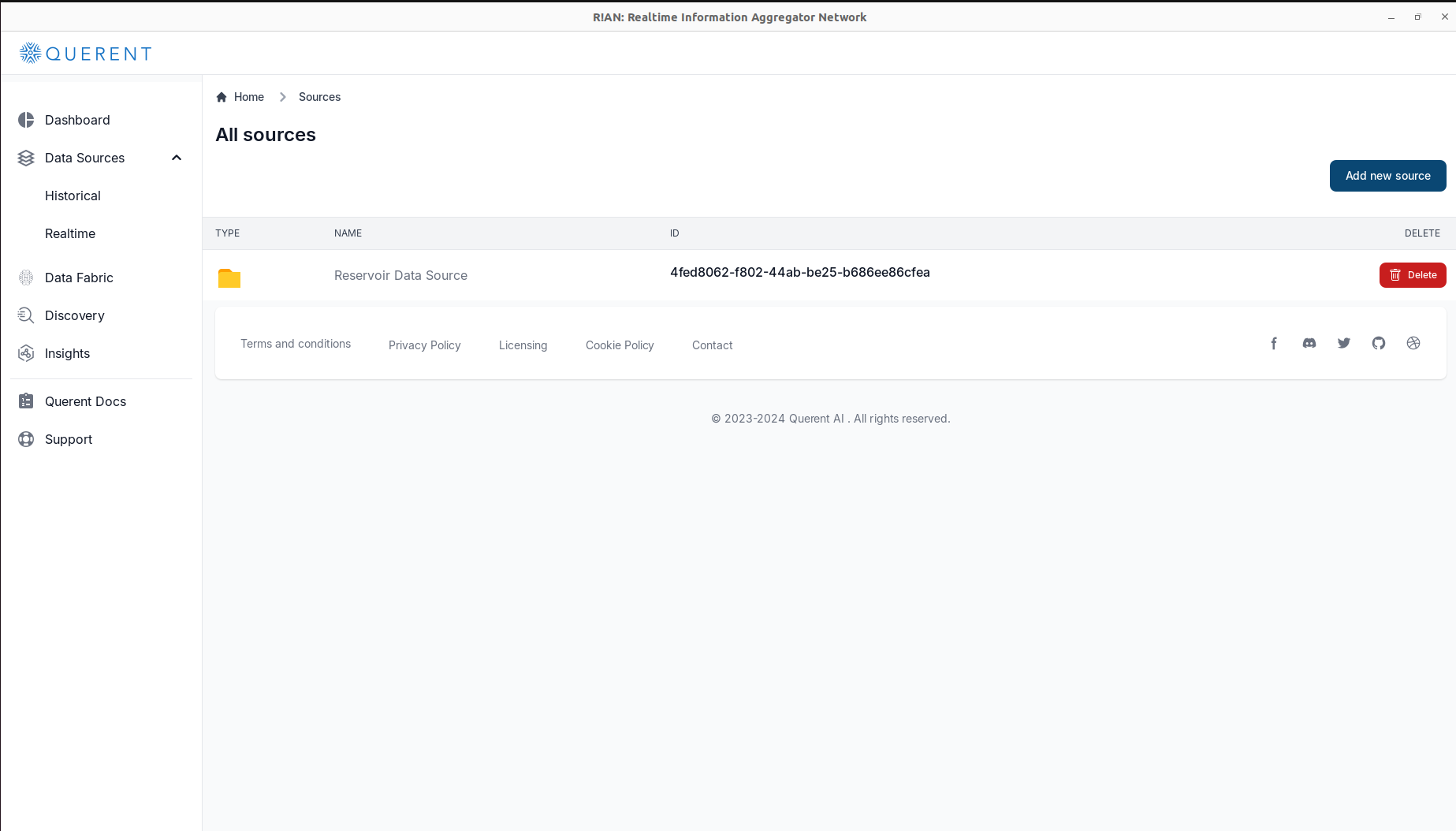Click the ID column header
The image size is (1456, 831).
[x=675, y=233]
